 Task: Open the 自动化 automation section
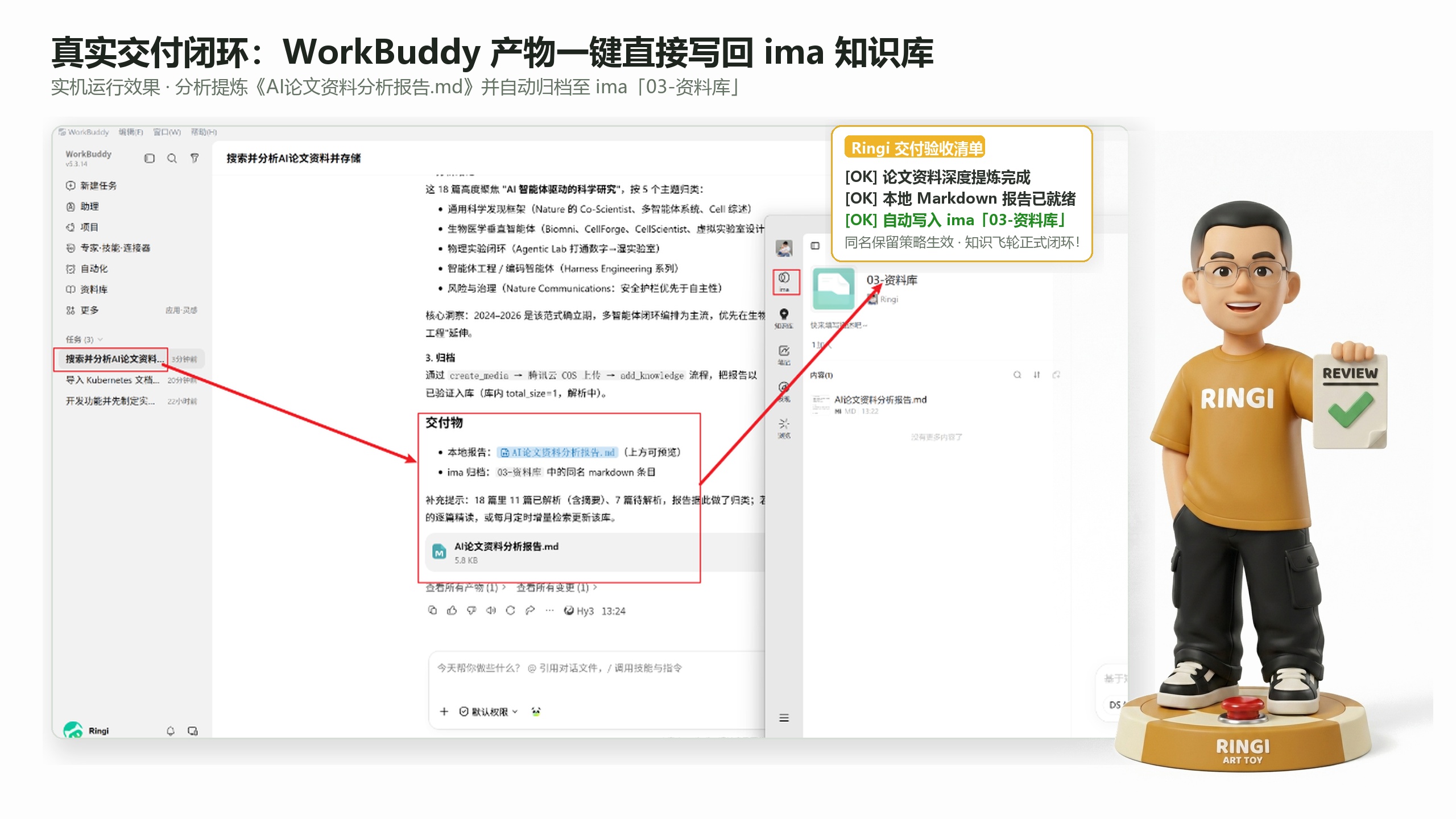[x=86, y=268]
